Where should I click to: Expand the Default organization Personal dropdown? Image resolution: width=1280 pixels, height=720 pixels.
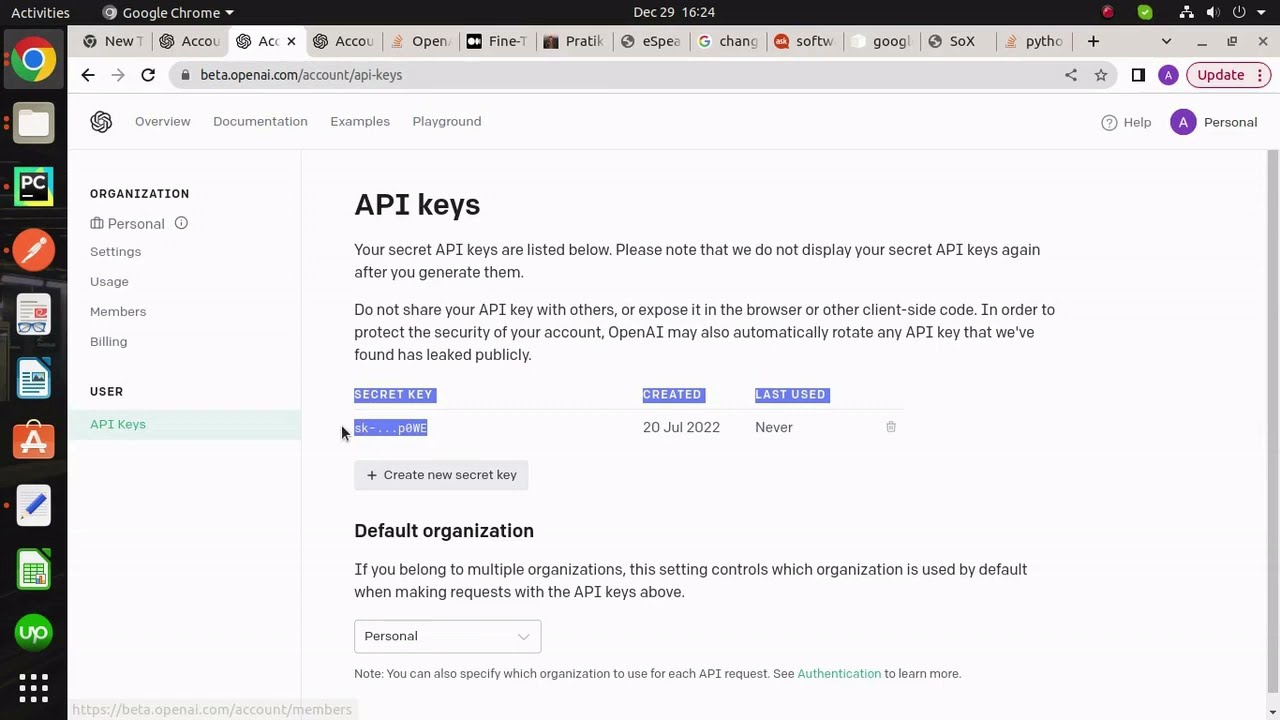(447, 636)
